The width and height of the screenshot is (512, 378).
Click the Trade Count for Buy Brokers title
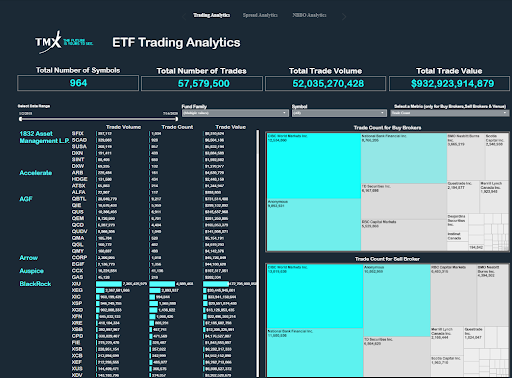(387, 128)
